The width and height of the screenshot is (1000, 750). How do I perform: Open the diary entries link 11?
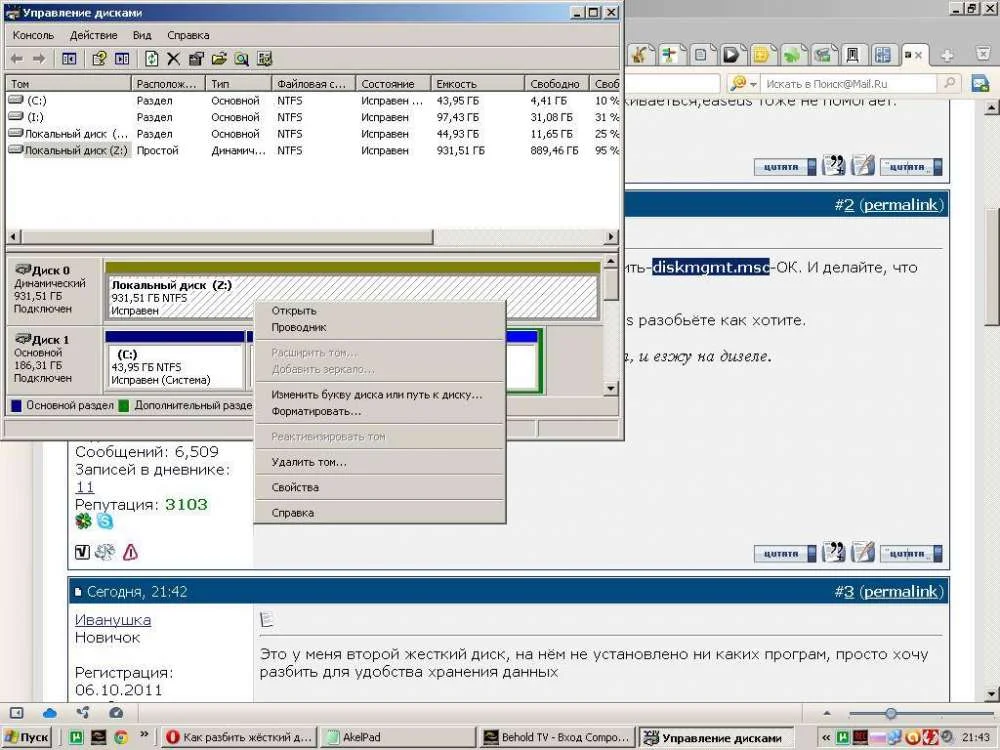pyautogui.click(x=85, y=487)
